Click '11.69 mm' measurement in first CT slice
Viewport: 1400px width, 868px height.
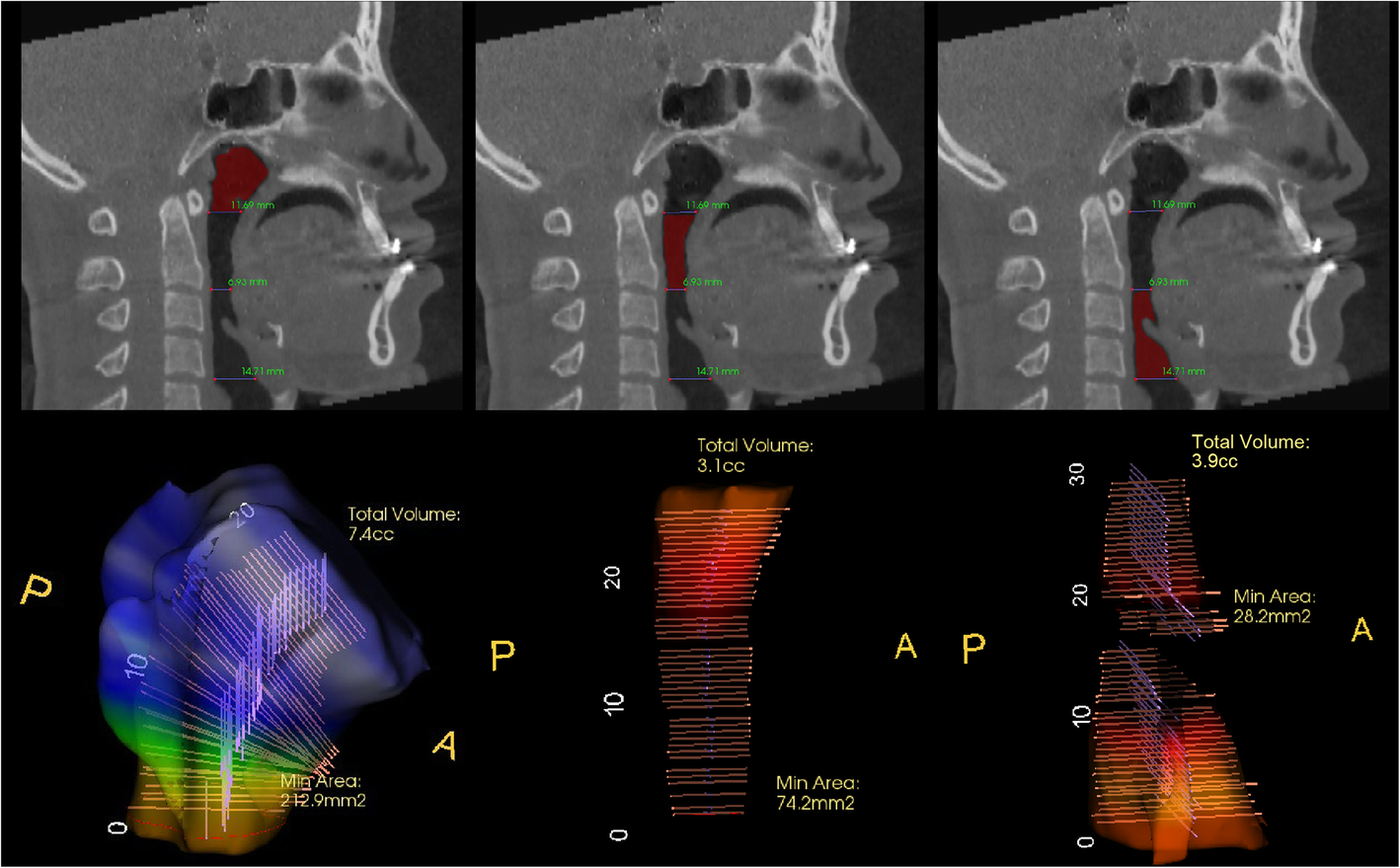253,205
